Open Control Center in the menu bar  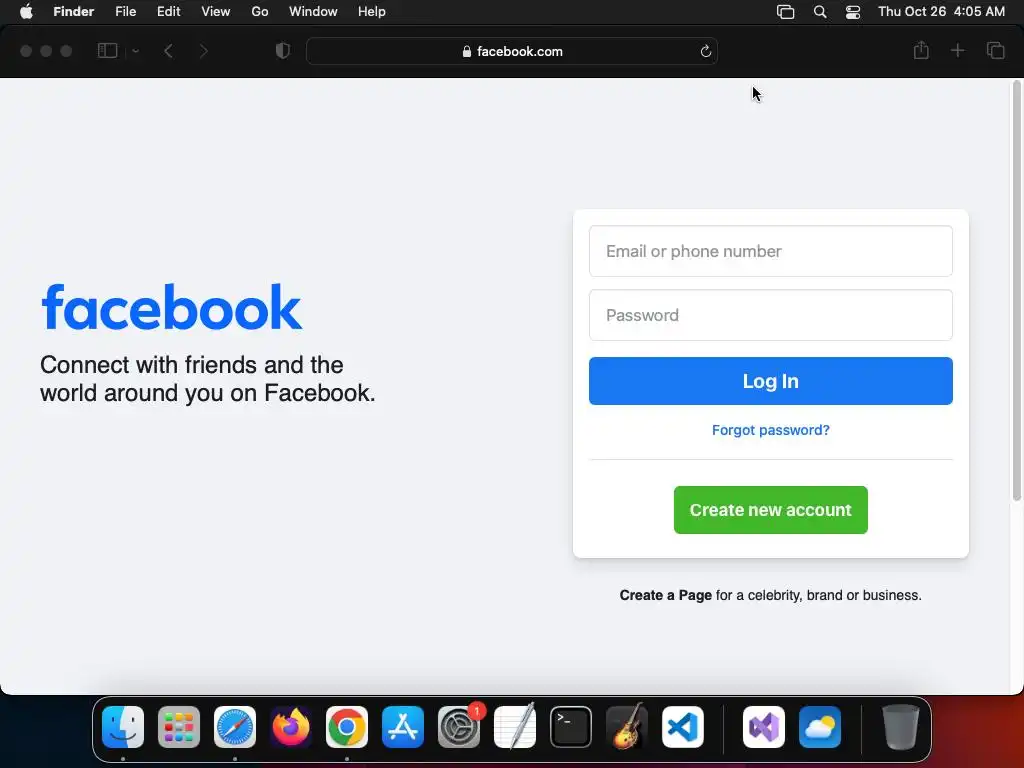853,12
